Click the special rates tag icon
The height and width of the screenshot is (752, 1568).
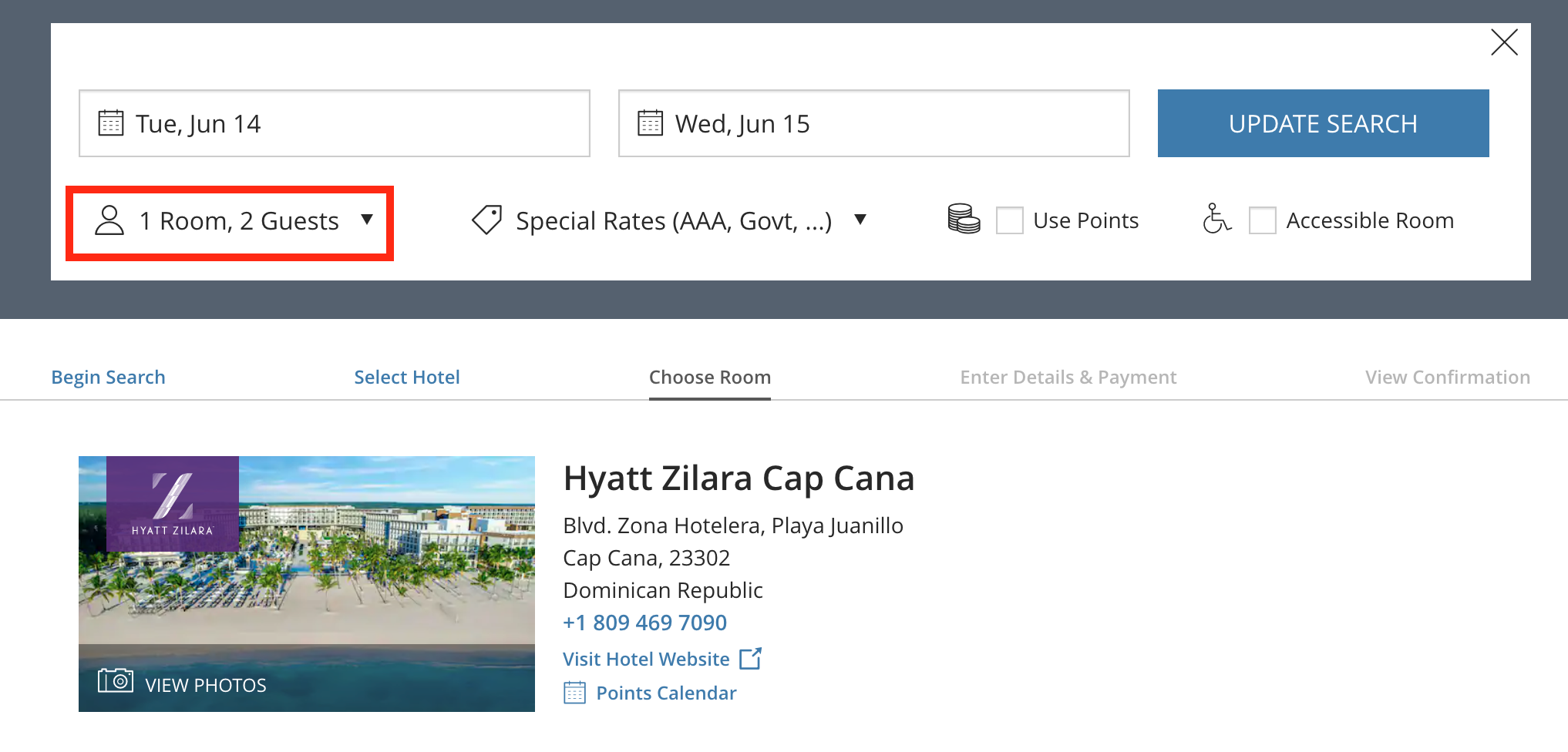tap(487, 220)
